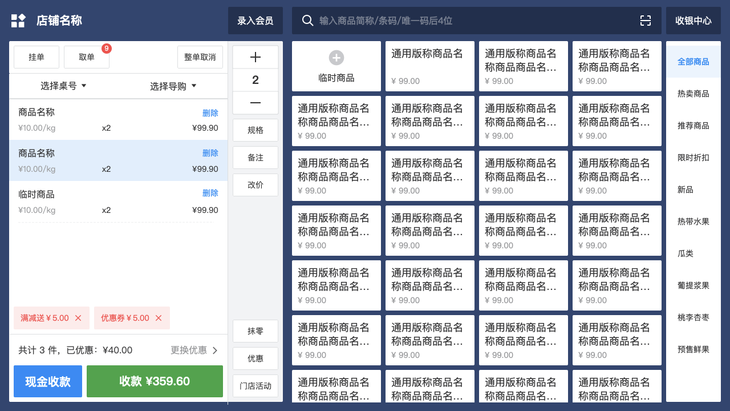Switch to the 限时折扣 category

[x=693, y=158]
